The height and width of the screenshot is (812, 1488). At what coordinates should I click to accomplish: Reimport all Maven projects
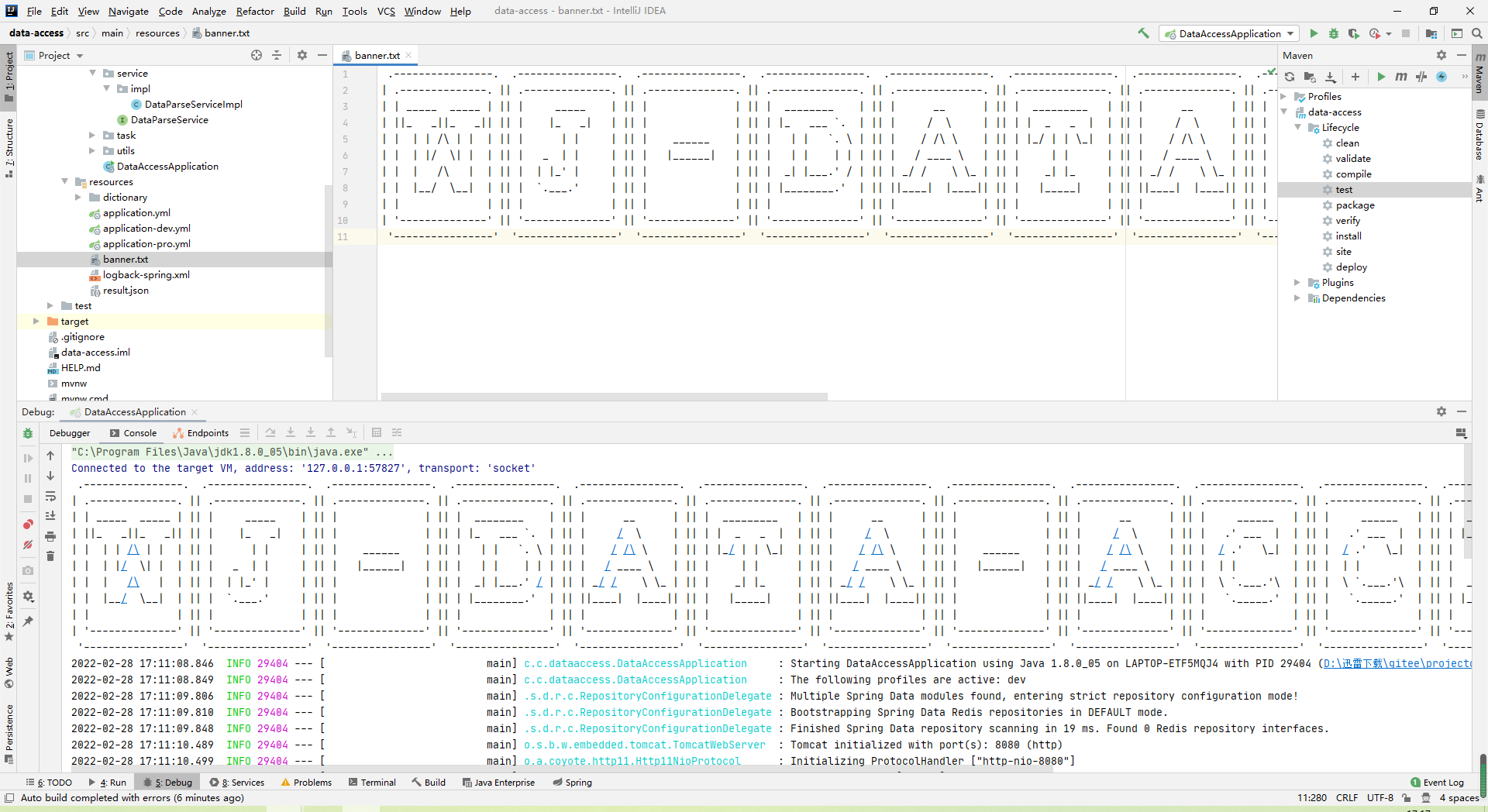click(x=1290, y=77)
